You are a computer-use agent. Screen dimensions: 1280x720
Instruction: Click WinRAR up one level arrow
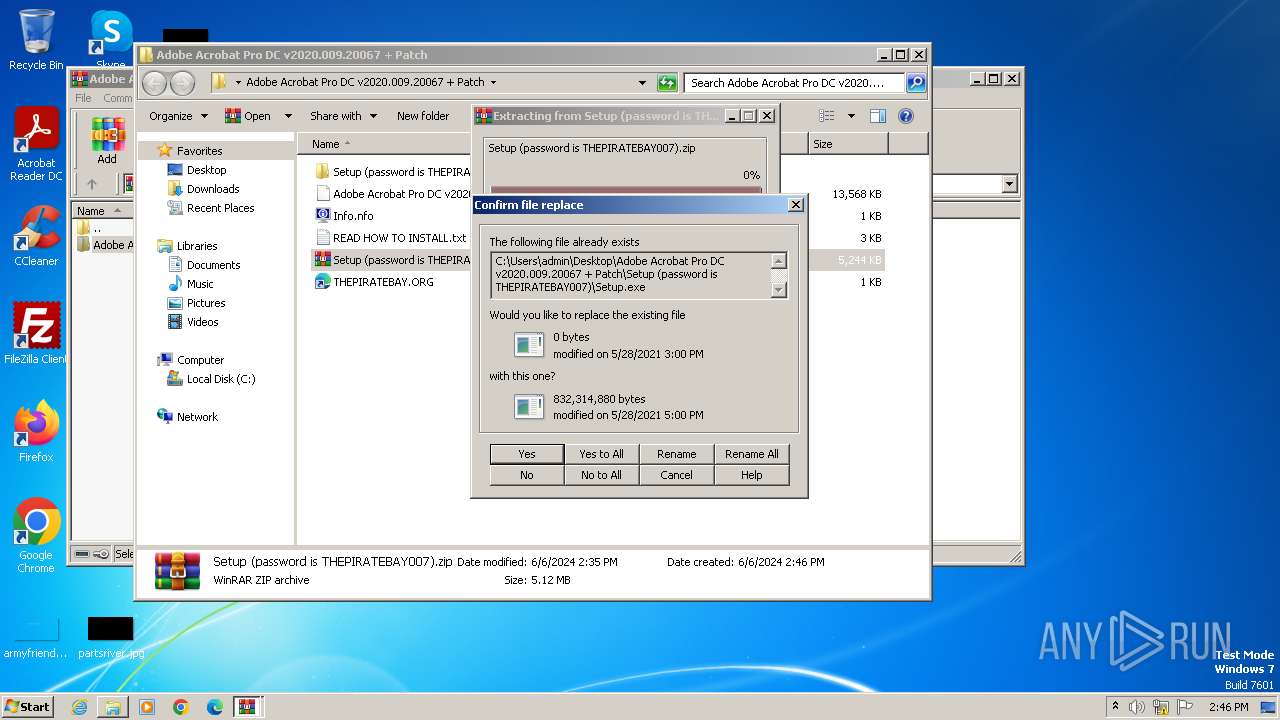[x=92, y=184]
